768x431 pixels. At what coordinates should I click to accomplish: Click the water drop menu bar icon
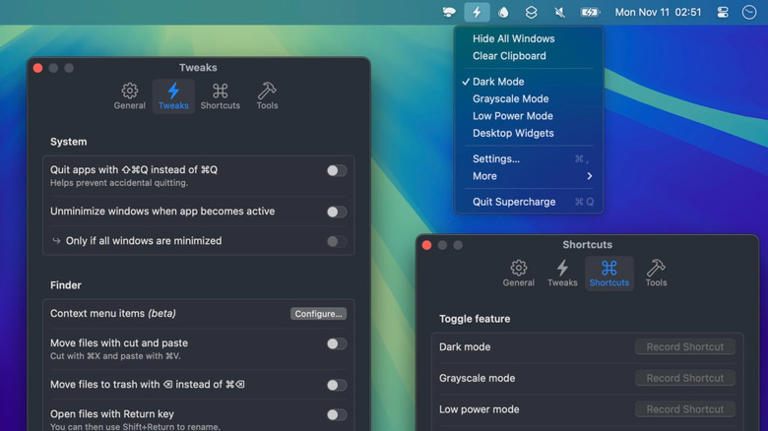point(503,12)
